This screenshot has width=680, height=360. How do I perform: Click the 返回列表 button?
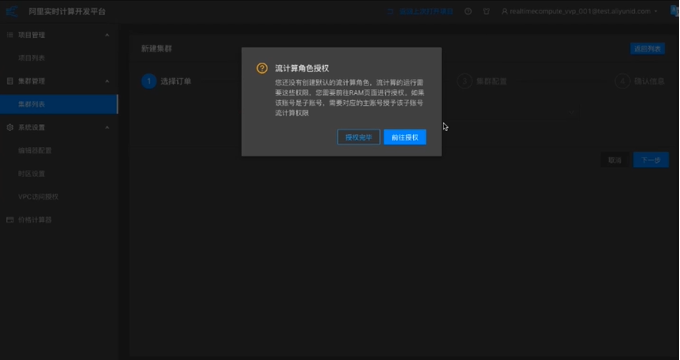coord(647,49)
